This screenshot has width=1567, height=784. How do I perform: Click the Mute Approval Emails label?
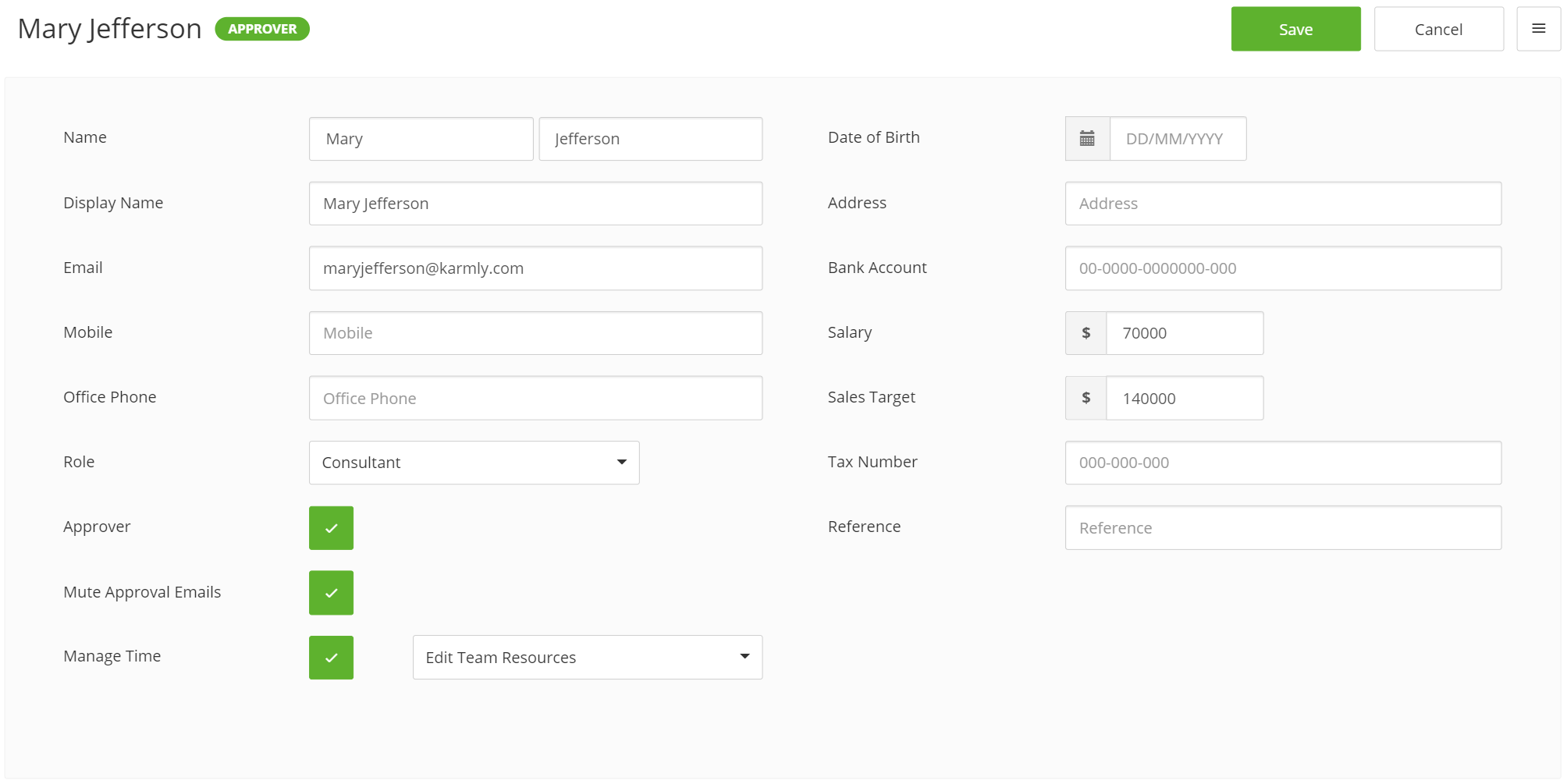click(142, 592)
